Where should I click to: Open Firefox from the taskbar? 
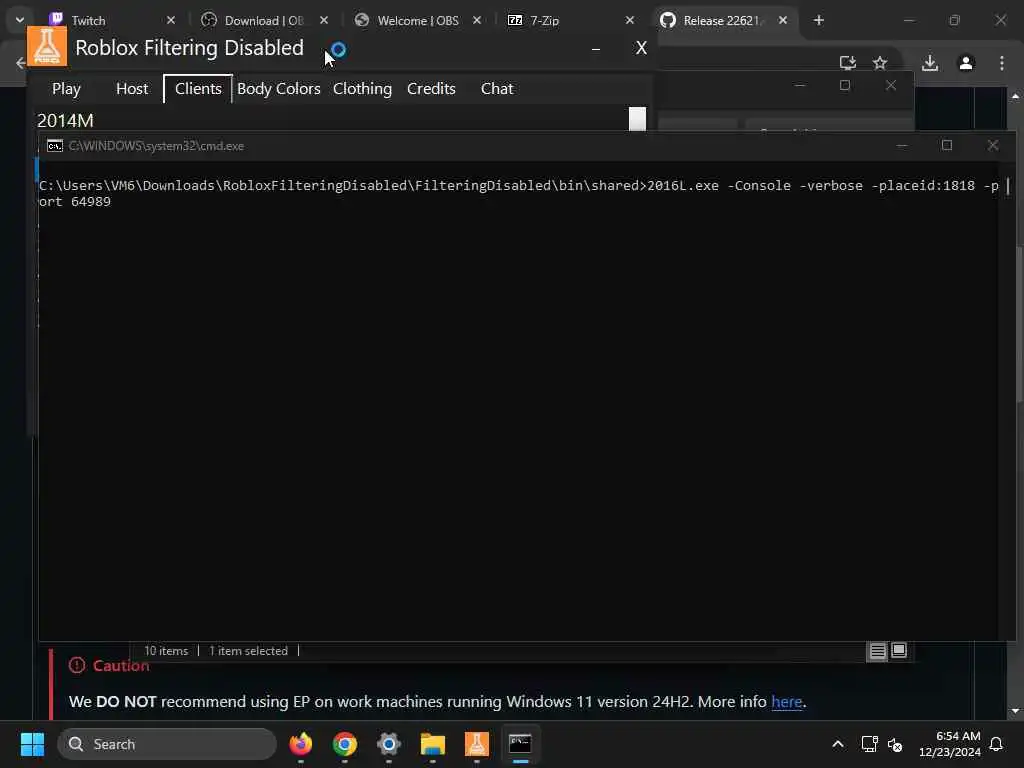pyautogui.click(x=301, y=744)
